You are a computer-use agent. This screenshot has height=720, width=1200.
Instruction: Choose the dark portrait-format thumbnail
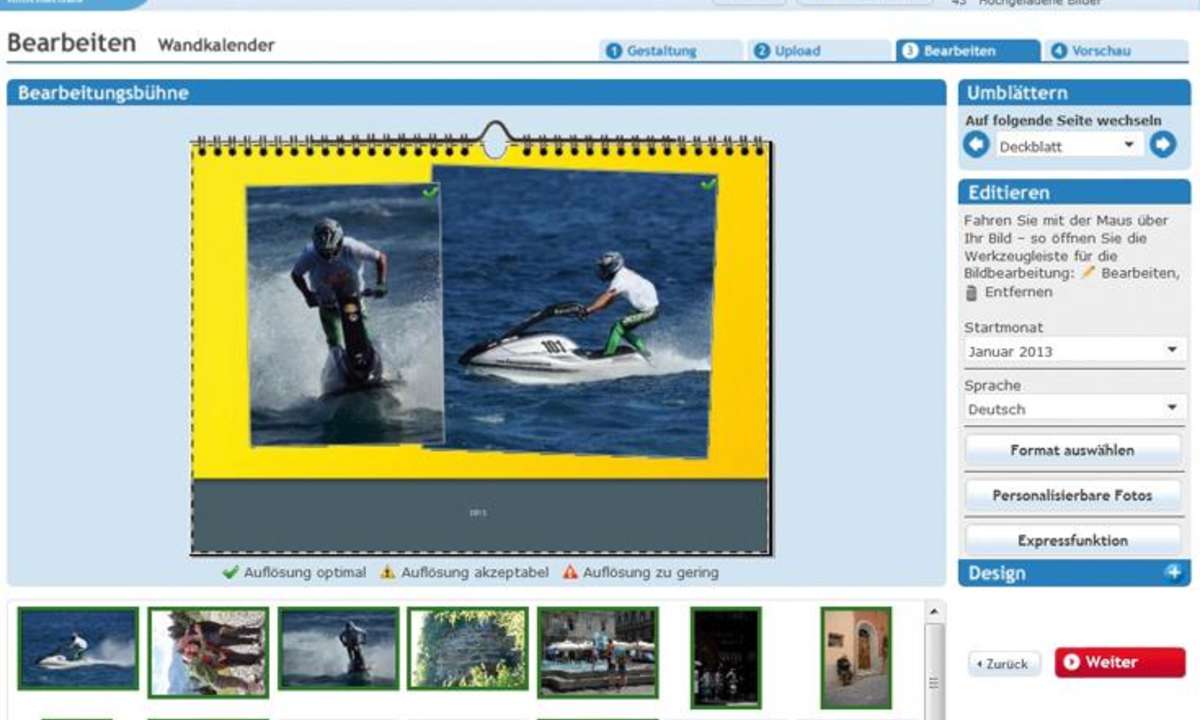[726, 657]
